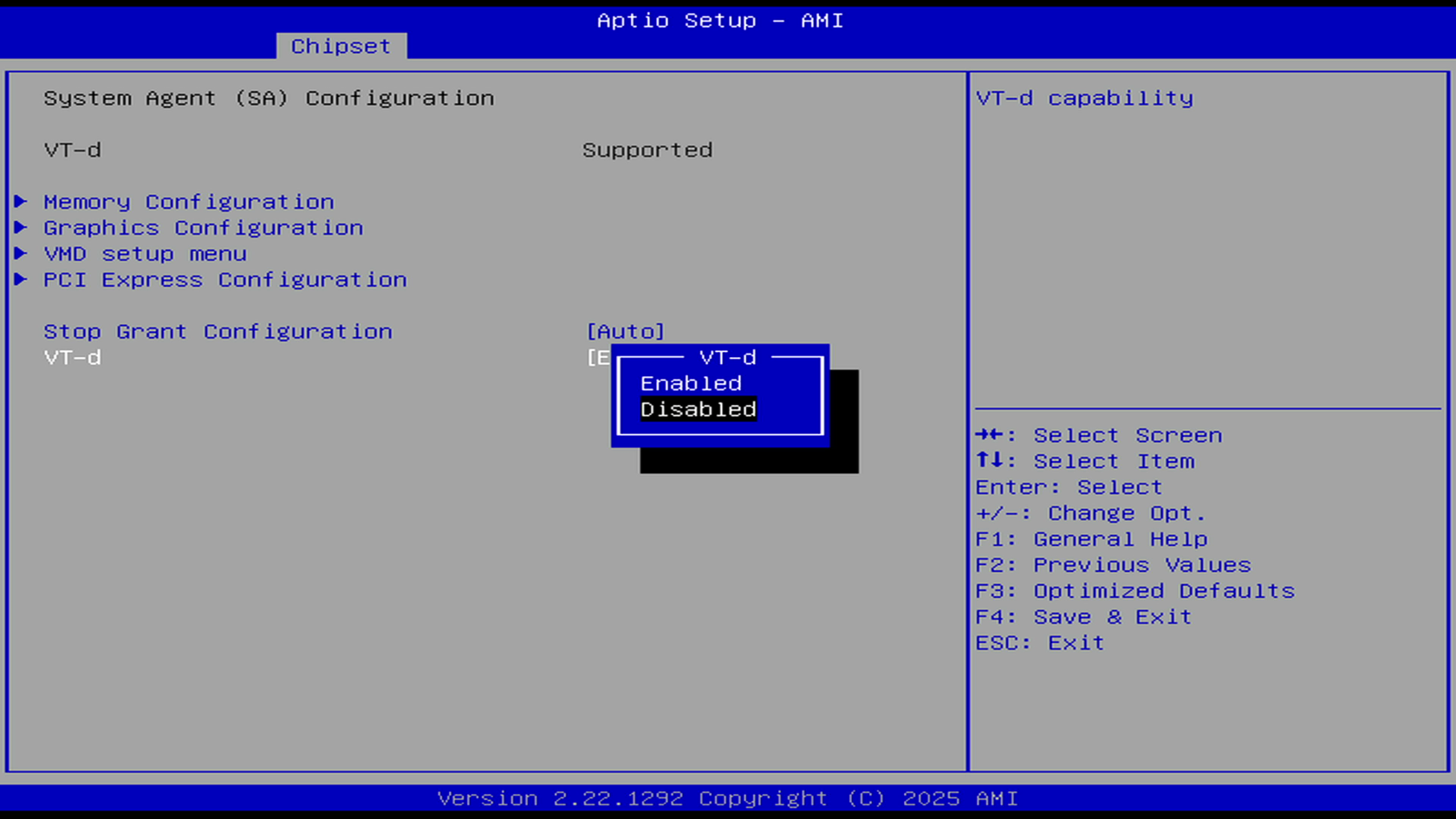Select Enabled in the VT-d popup
The image size is (1456, 819).
(x=691, y=383)
